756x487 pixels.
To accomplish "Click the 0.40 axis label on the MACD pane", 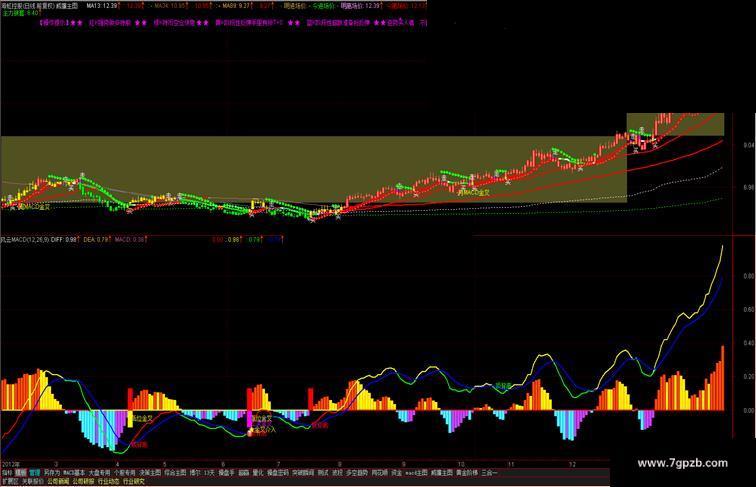I will click(x=748, y=343).
